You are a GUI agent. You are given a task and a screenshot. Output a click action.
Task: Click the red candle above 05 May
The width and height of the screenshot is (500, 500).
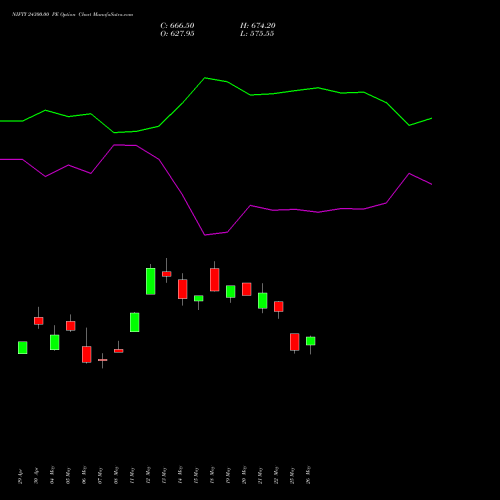[x=71, y=326]
